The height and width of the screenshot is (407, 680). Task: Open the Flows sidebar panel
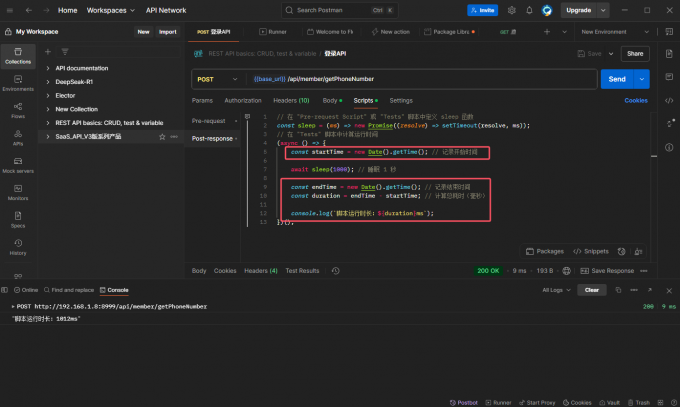click(18, 111)
